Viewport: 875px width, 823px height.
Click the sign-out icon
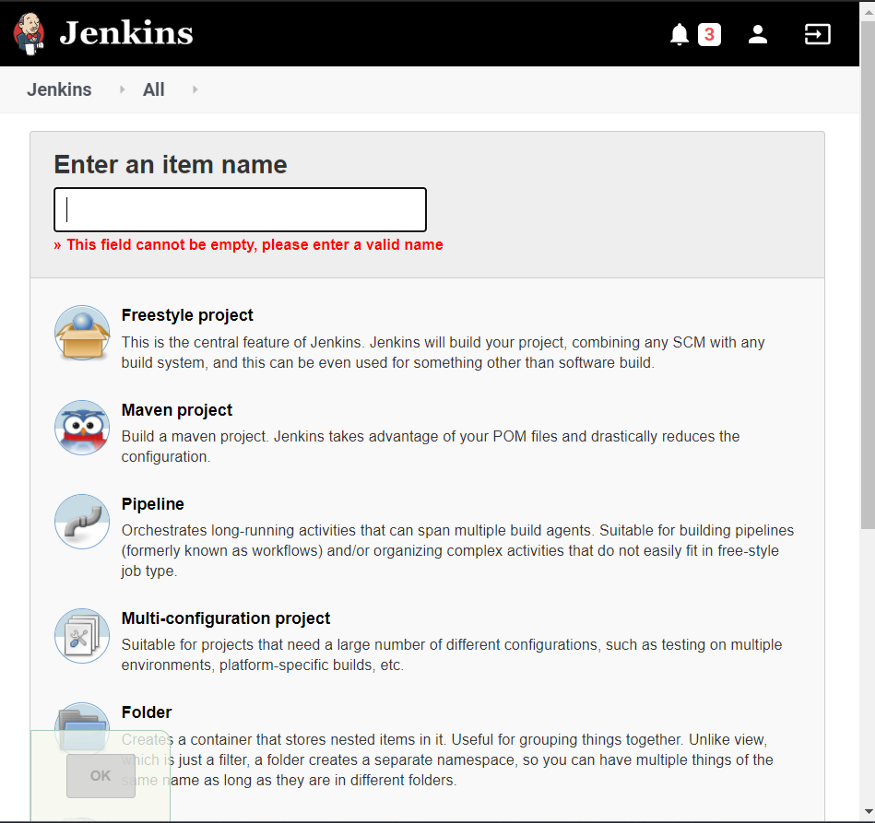point(817,33)
